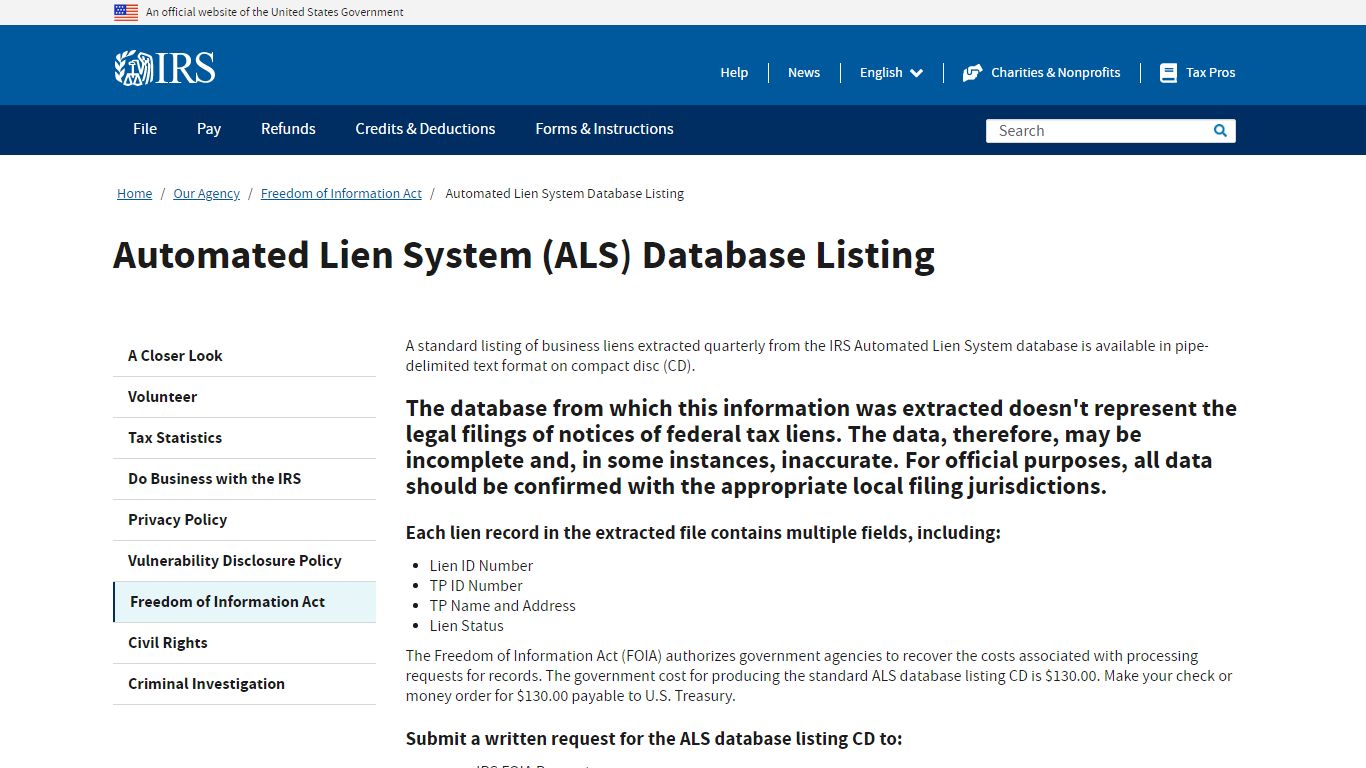The width and height of the screenshot is (1366, 768).
Task: Select Tax Statistics in the sidebar
Action: pos(244,438)
